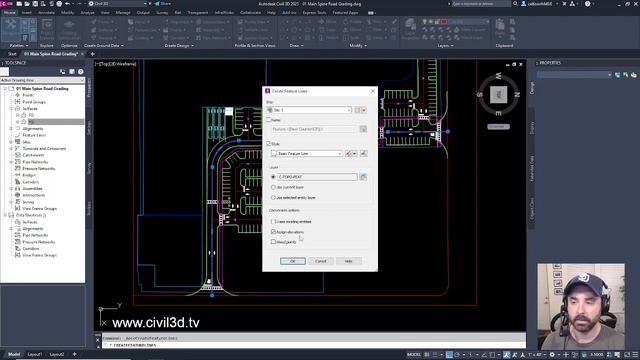The width and height of the screenshot is (640, 360).
Task: Click the style detail icon beside Basic Feature Line
Action: coord(363,153)
